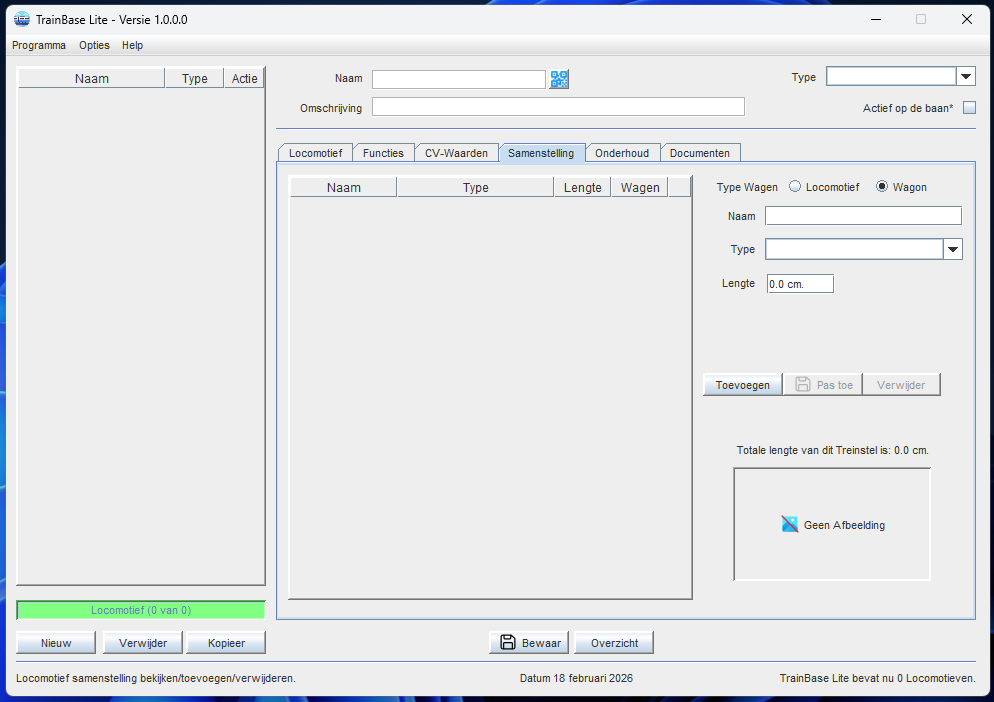Click the TrainBase Lite title bar icon

[21, 19]
